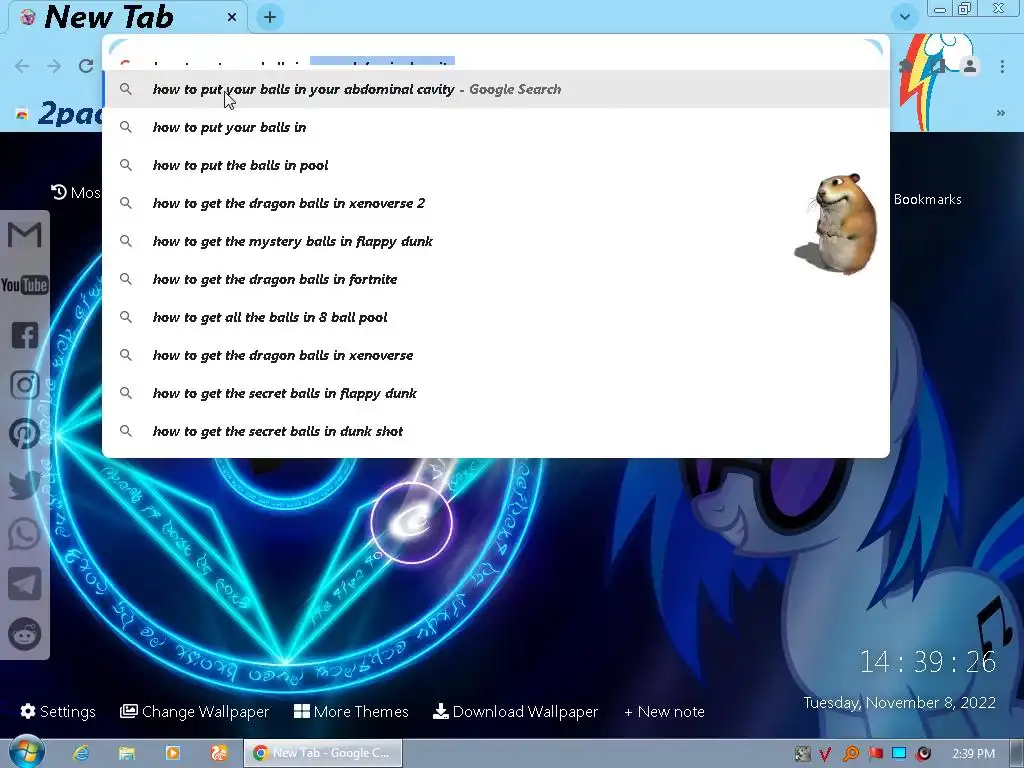Screen dimensions: 1024x768
Task: Click the page clock reading 14:39:26
Action: (x=927, y=662)
